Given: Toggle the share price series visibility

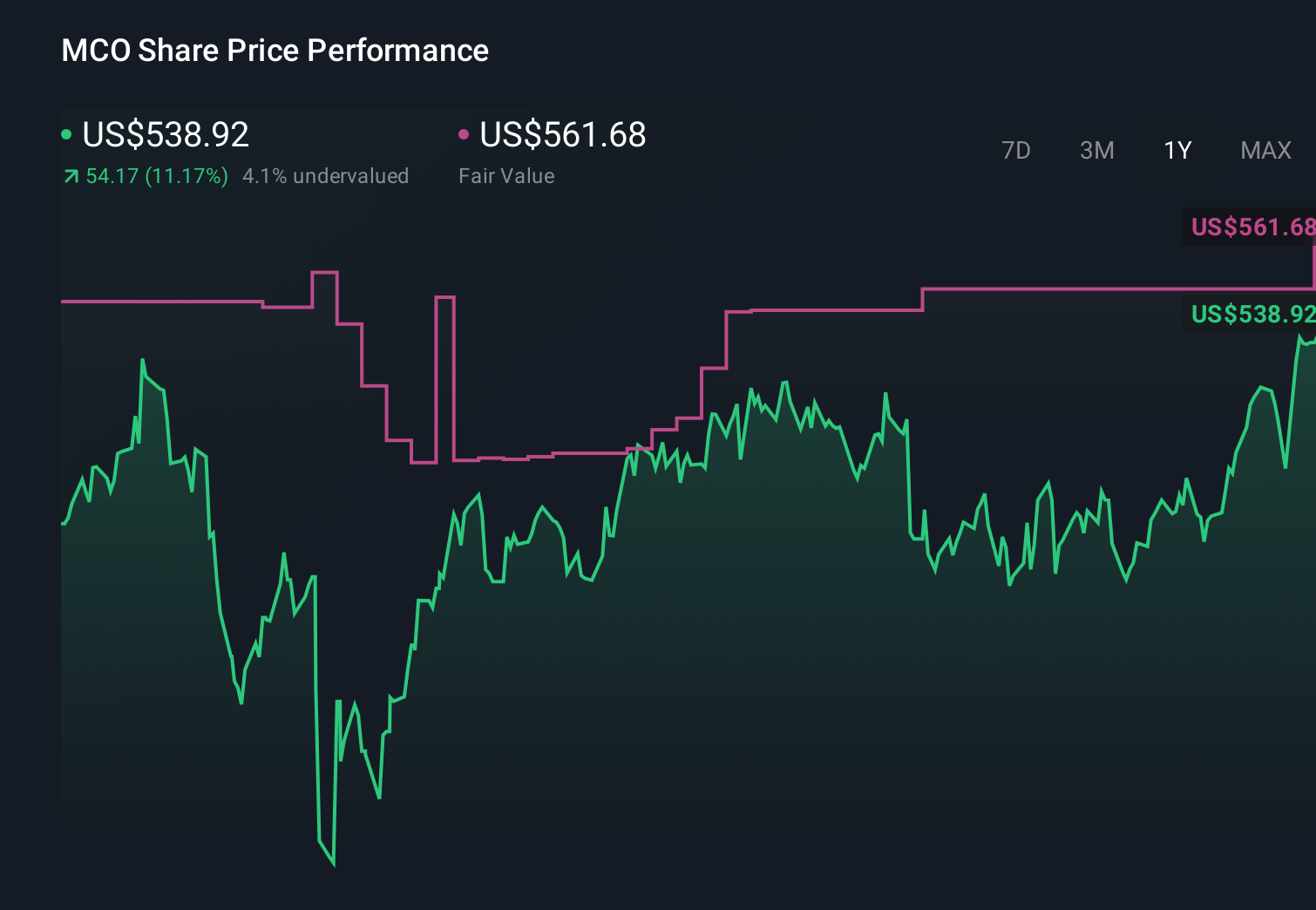Looking at the screenshot, I should 164,133.
